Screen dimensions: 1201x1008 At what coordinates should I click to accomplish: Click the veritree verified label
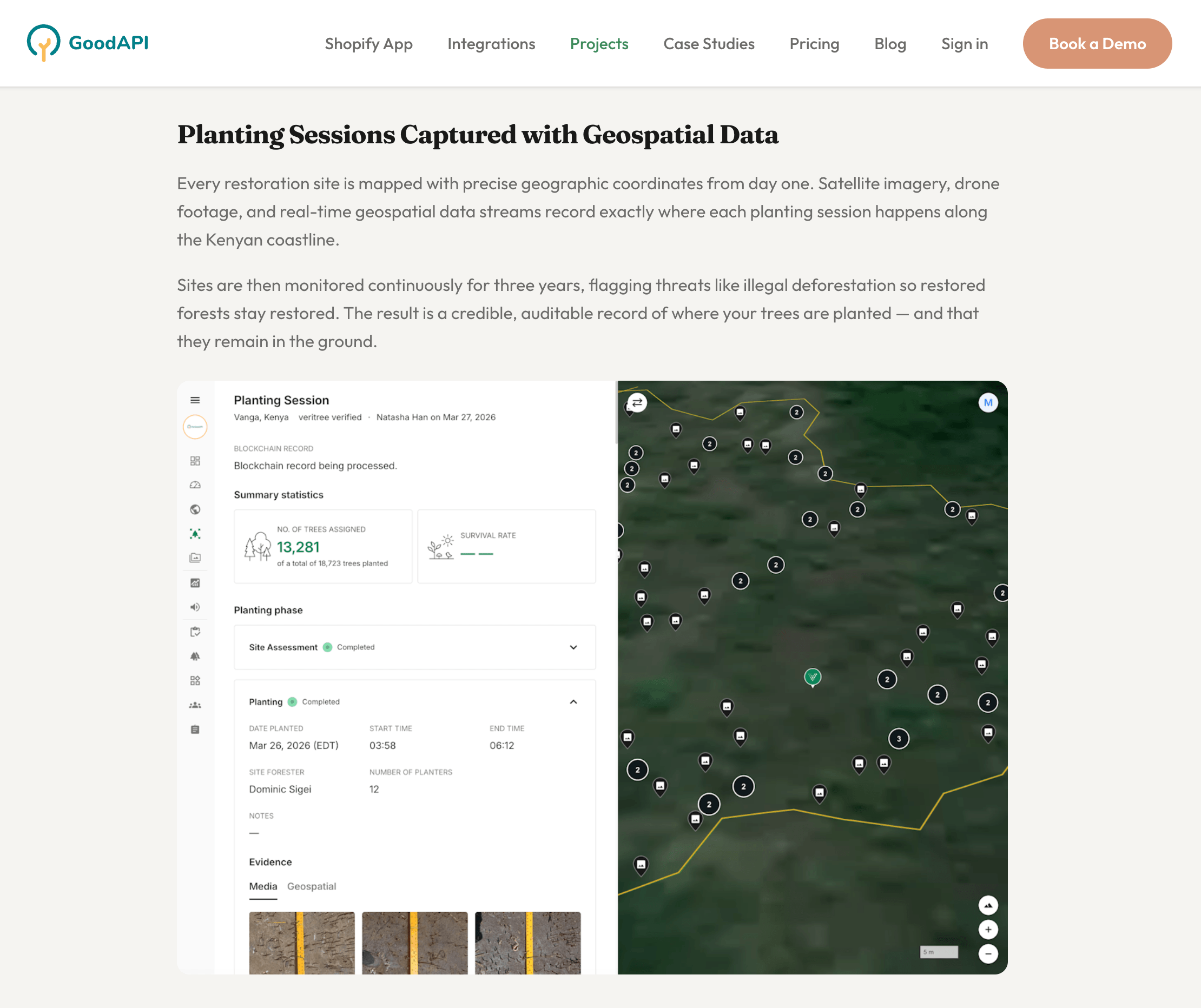330,417
